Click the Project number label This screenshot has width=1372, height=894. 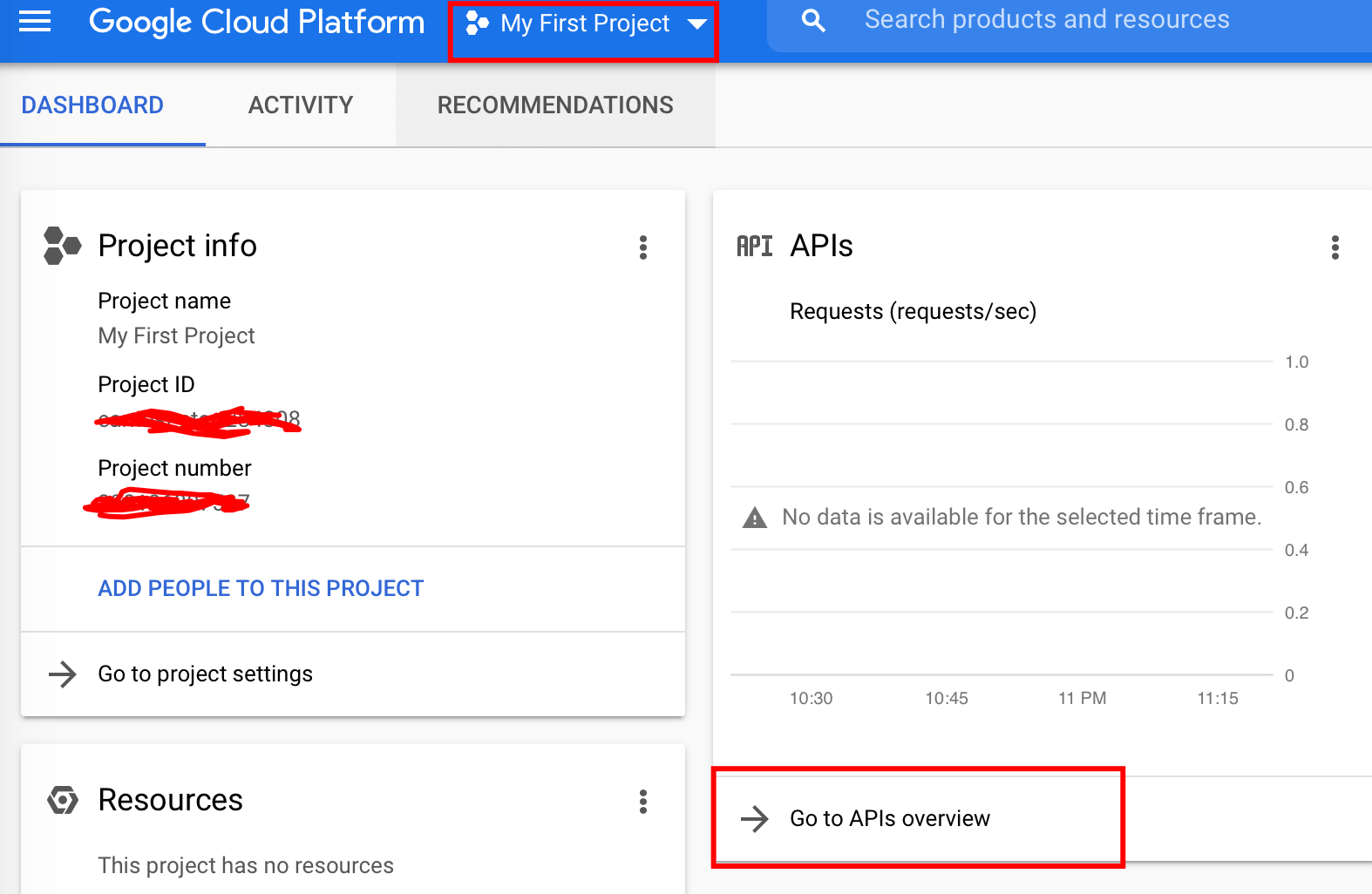coord(174,468)
